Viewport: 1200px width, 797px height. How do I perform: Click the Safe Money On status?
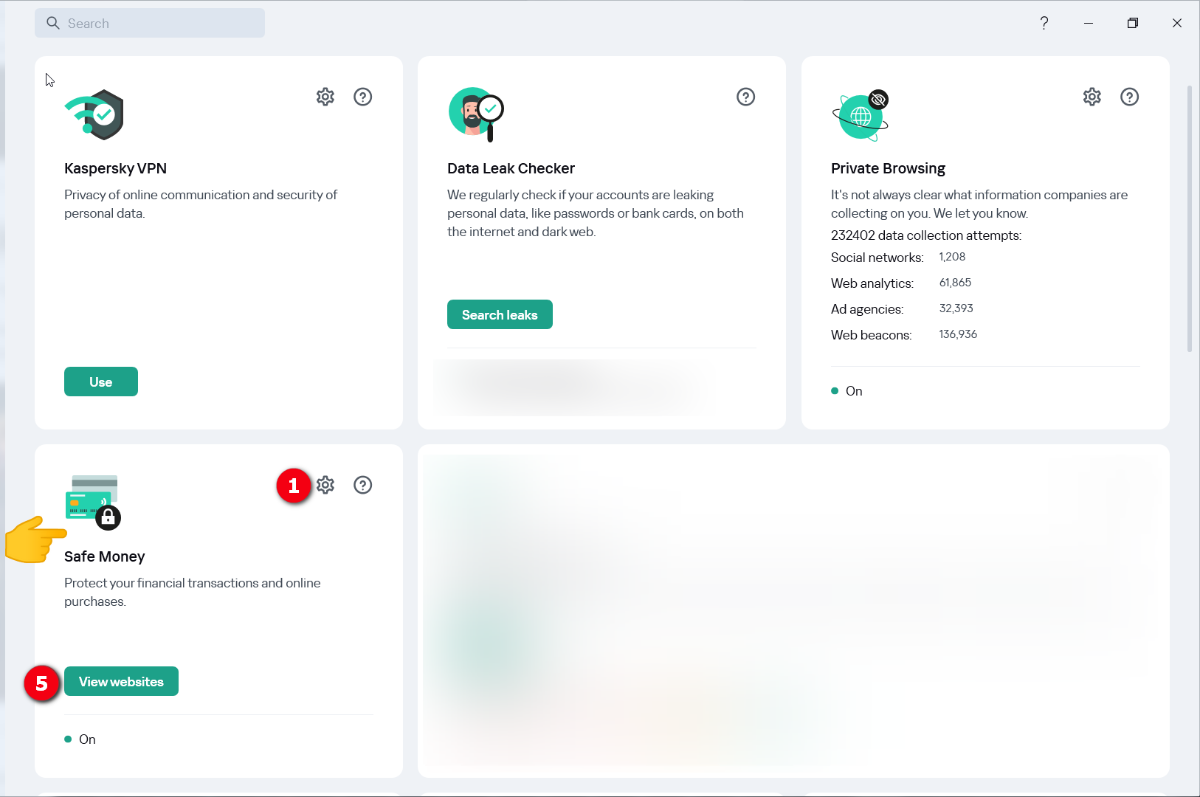(x=80, y=739)
